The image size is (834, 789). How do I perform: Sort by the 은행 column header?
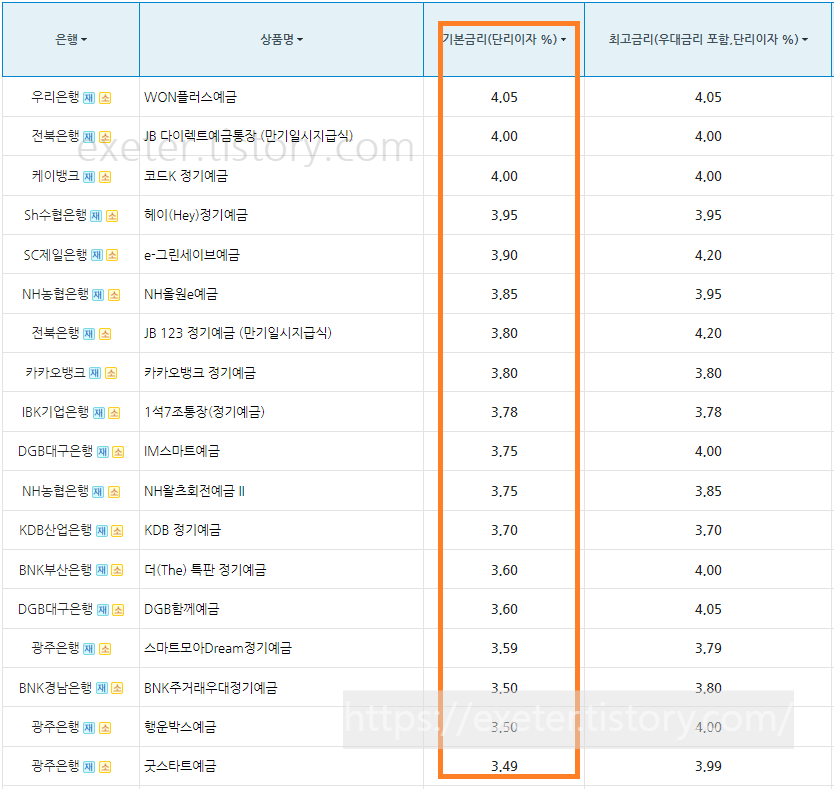point(71,39)
